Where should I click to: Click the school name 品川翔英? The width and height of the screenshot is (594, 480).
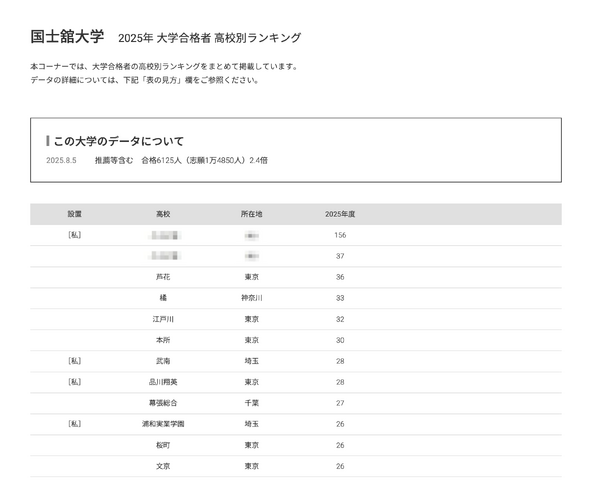(x=163, y=382)
